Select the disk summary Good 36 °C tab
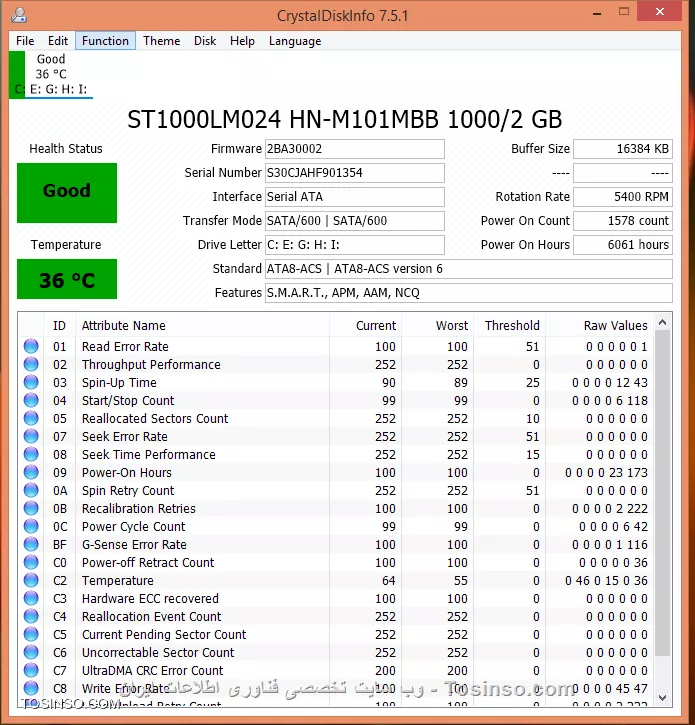The width and height of the screenshot is (695, 725). pos(51,74)
